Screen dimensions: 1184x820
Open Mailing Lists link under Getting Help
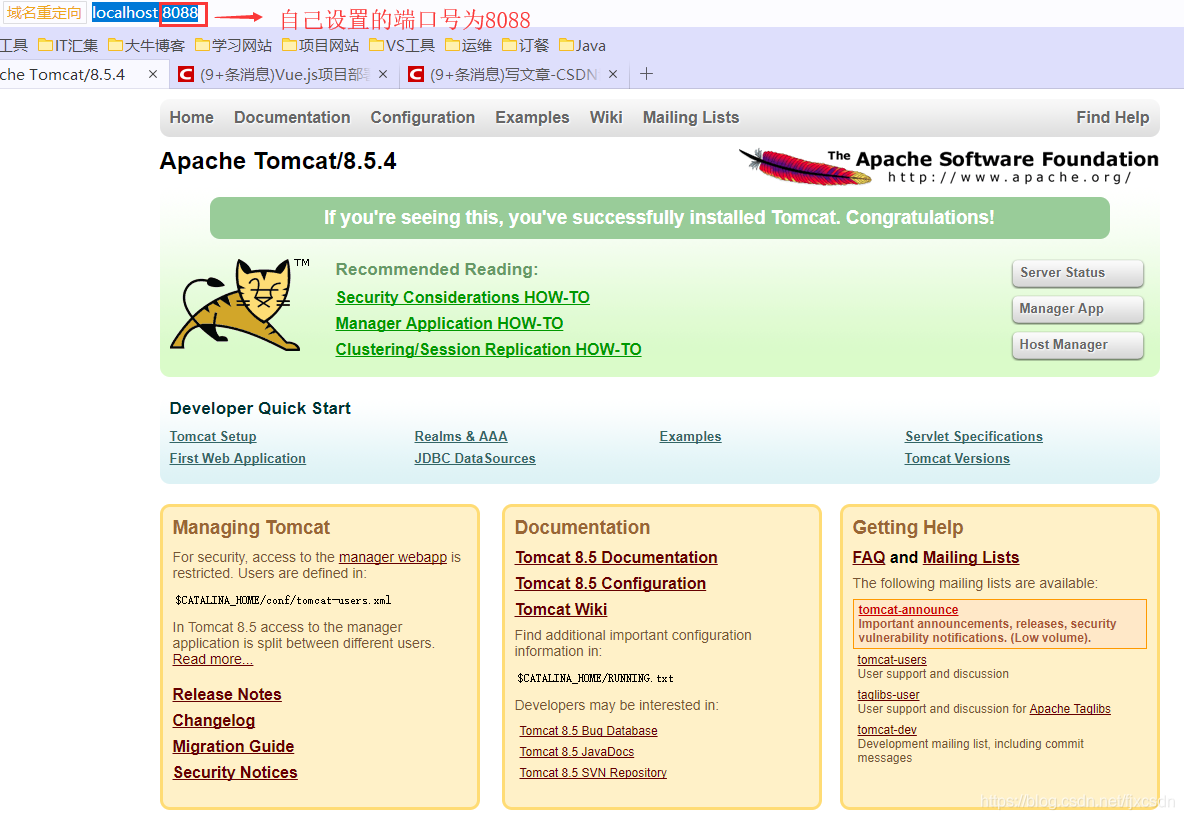[971, 557]
